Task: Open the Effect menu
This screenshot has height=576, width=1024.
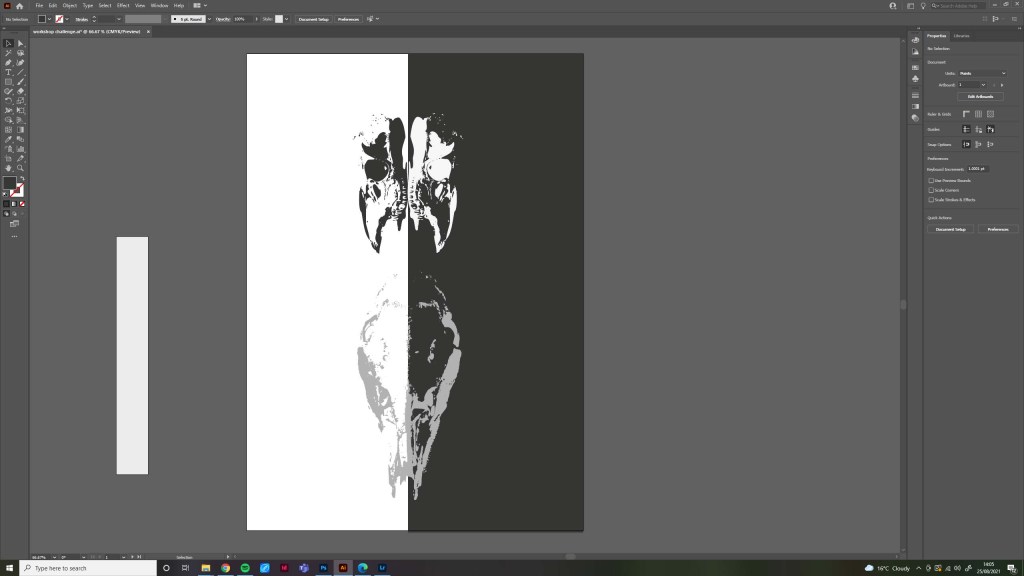Action: point(123,5)
